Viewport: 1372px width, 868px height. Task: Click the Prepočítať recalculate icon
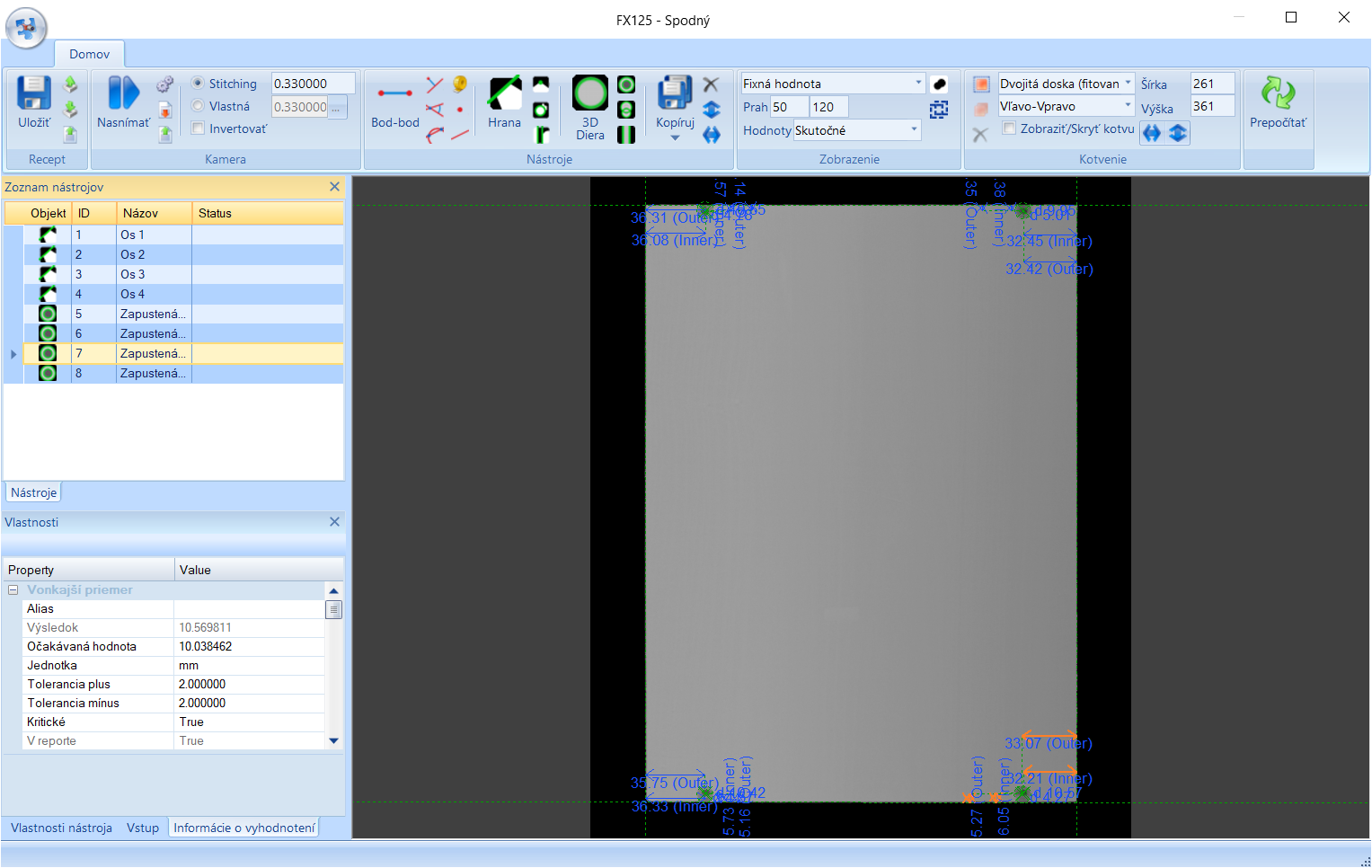(1278, 93)
